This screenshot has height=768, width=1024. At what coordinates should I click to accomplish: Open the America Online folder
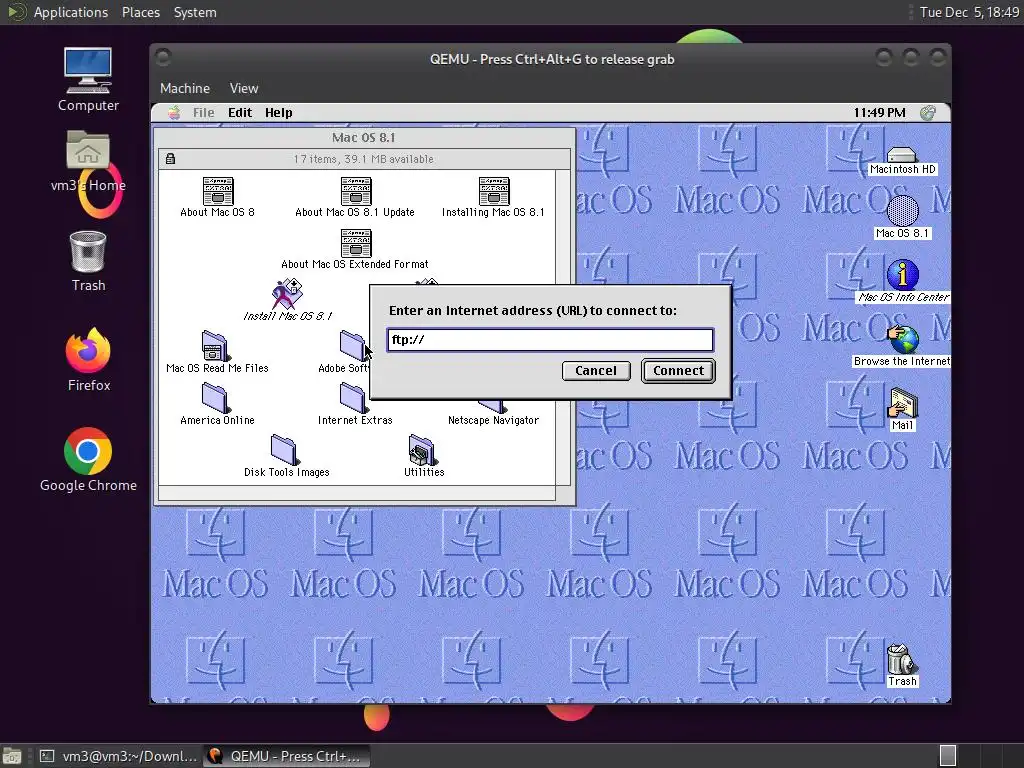click(214, 398)
